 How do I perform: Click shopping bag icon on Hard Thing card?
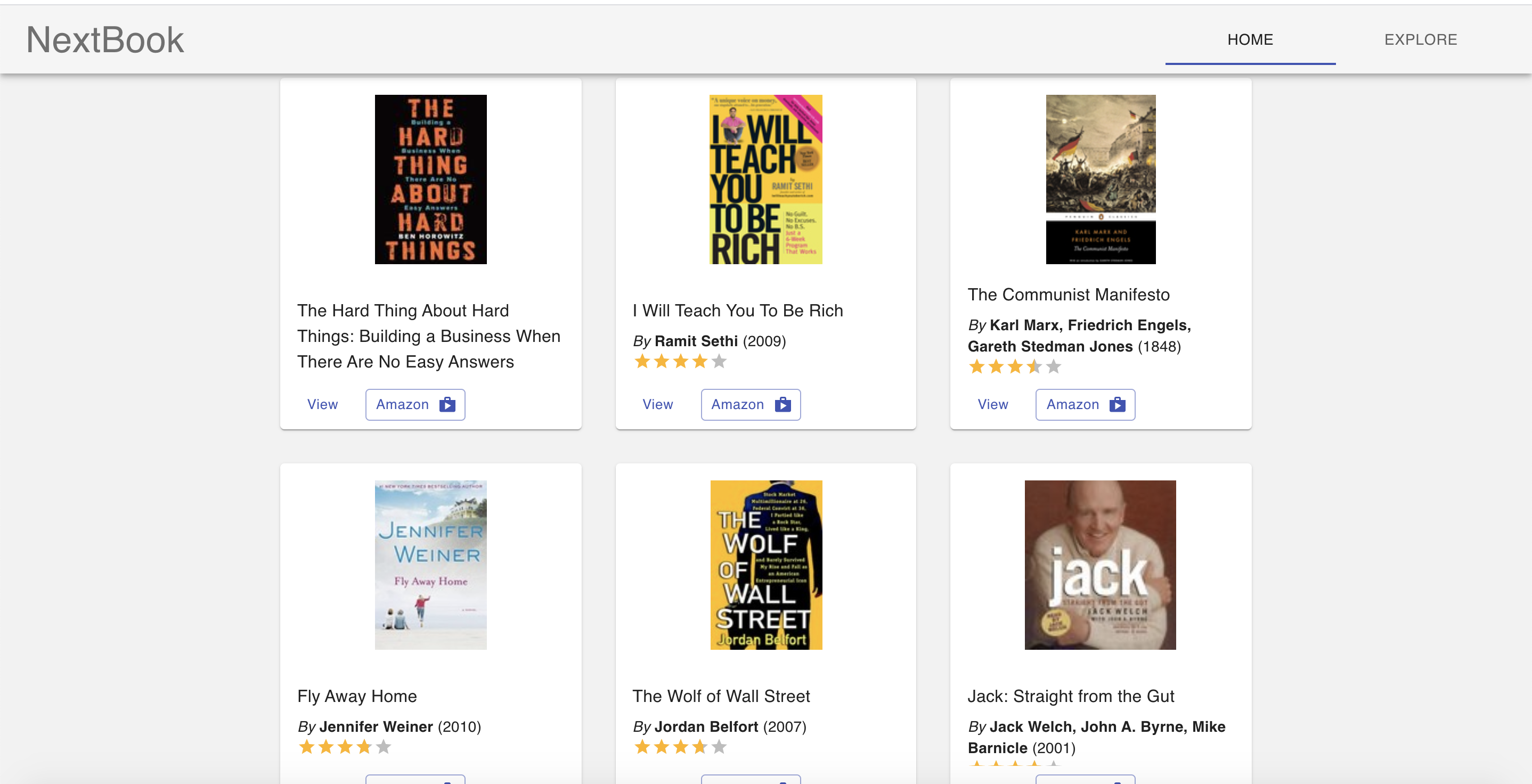point(447,404)
